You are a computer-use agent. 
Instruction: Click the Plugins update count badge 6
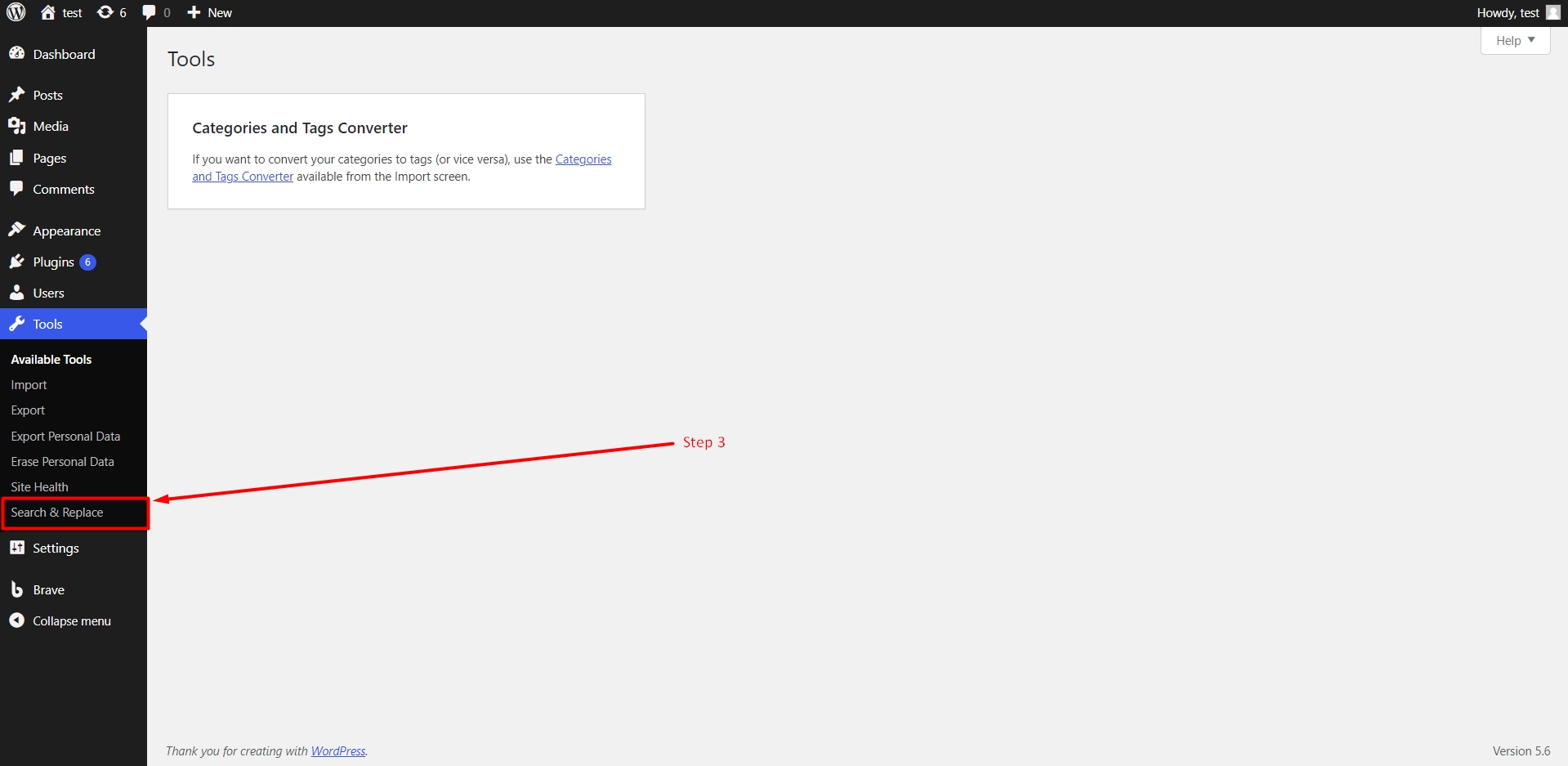click(x=87, y=262)
